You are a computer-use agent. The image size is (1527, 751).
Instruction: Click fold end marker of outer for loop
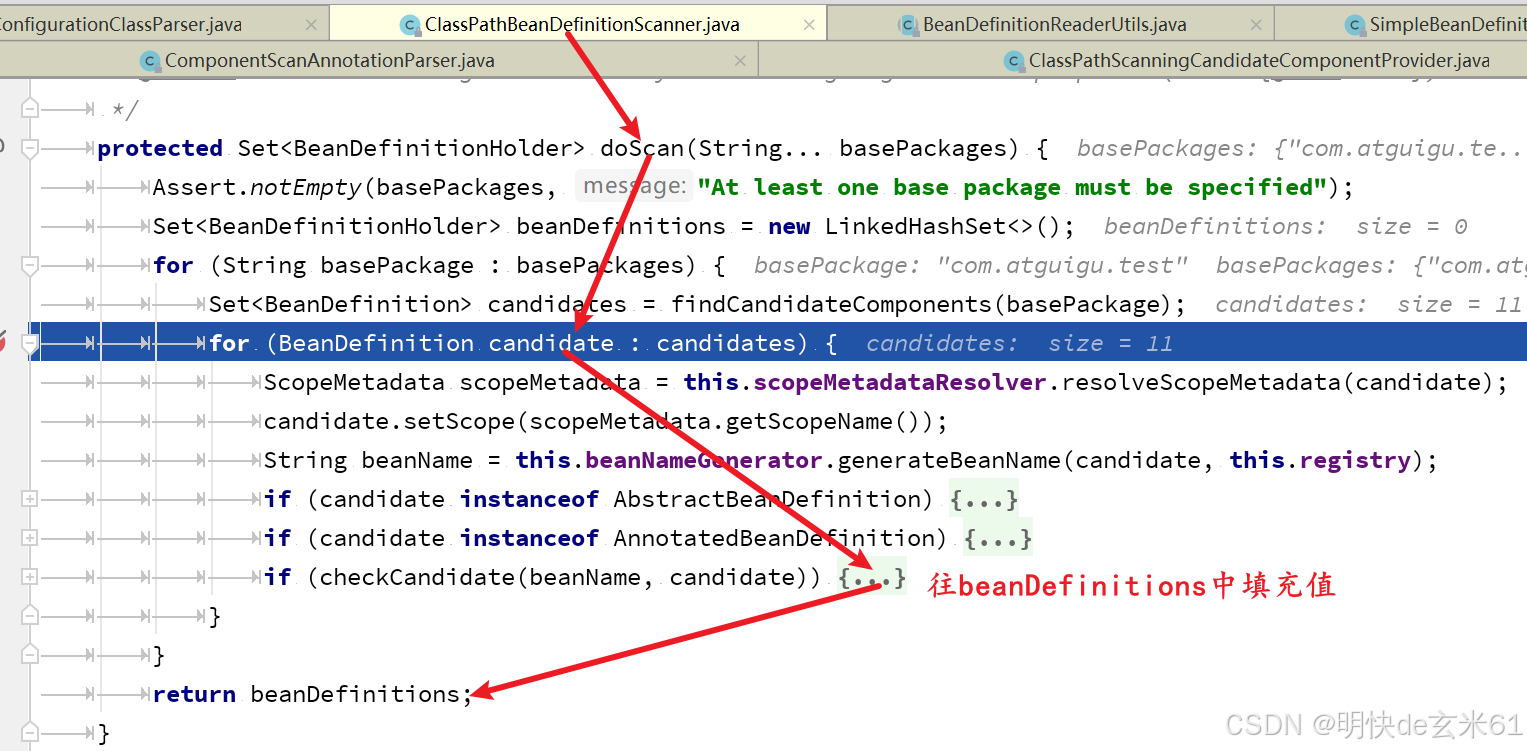(30, 655)
